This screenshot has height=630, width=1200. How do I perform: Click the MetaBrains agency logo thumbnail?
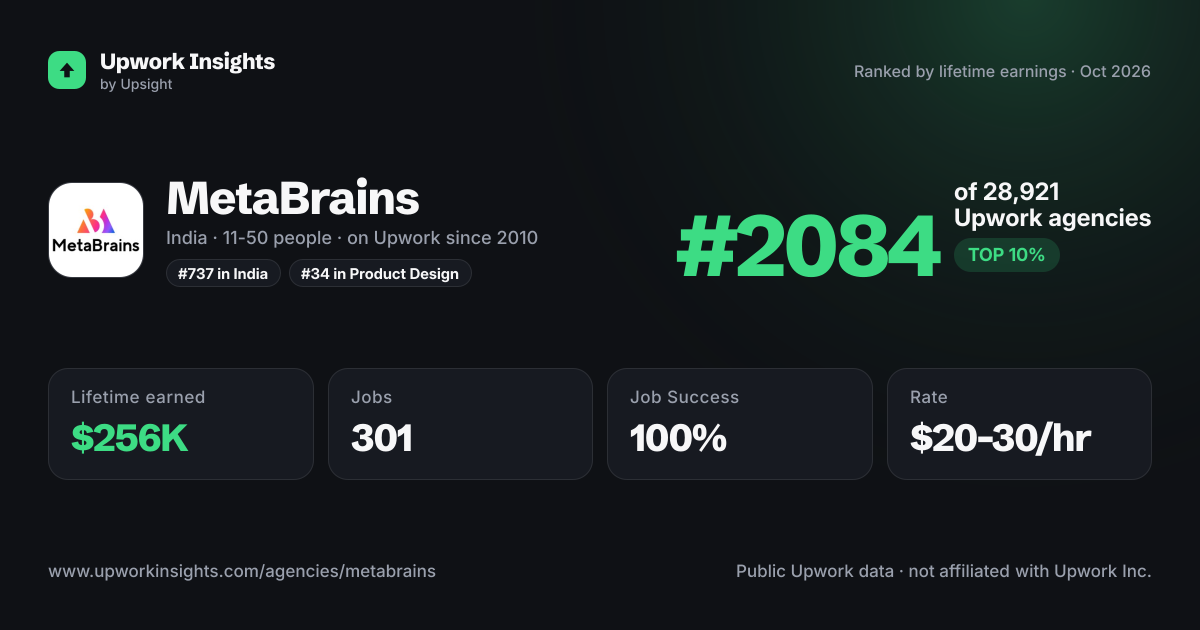click(96, 230)
